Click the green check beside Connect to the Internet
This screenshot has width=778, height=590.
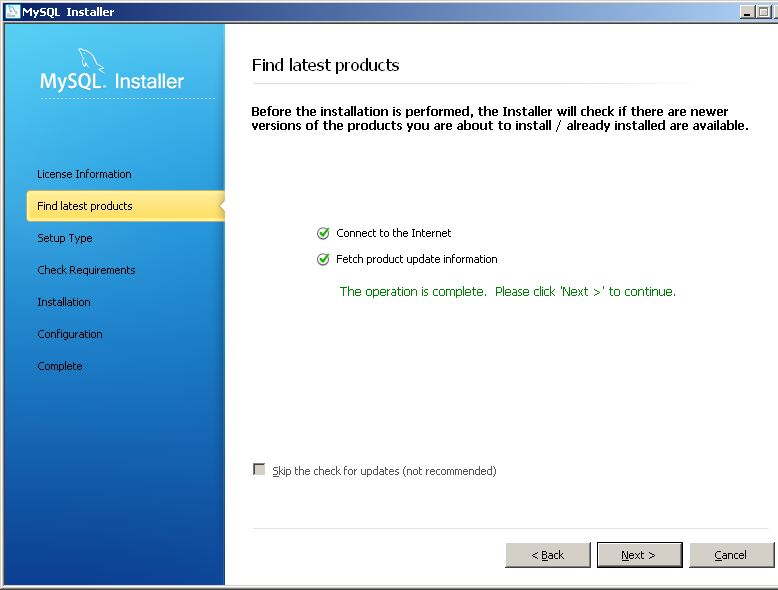point(323,233)
